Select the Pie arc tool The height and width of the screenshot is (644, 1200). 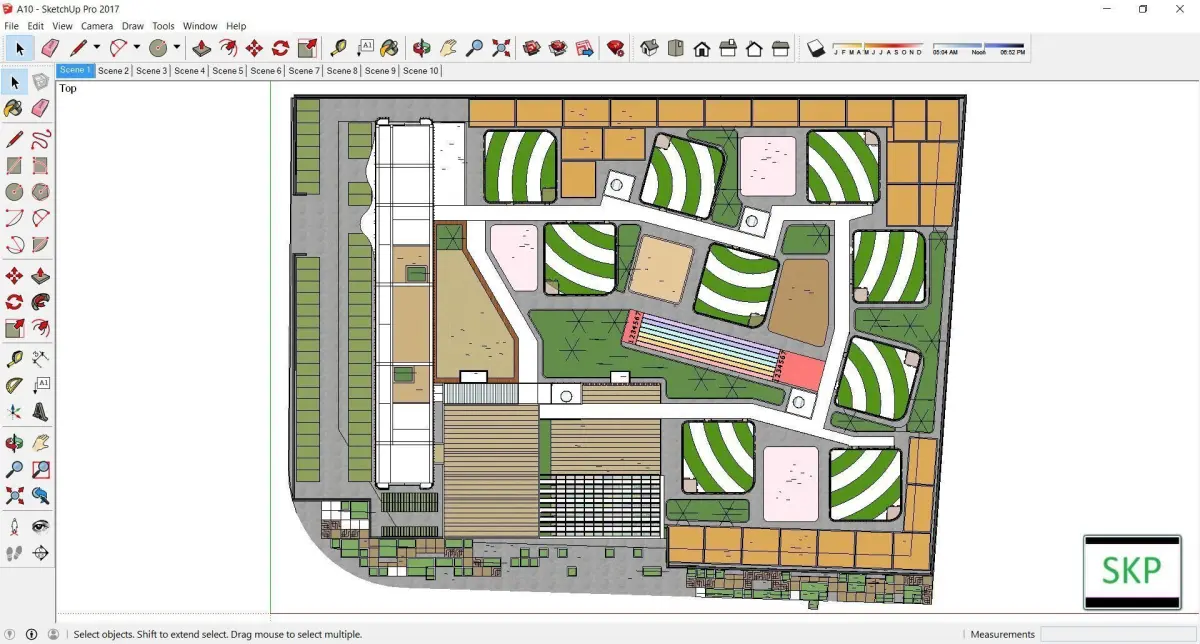point(40,246)
